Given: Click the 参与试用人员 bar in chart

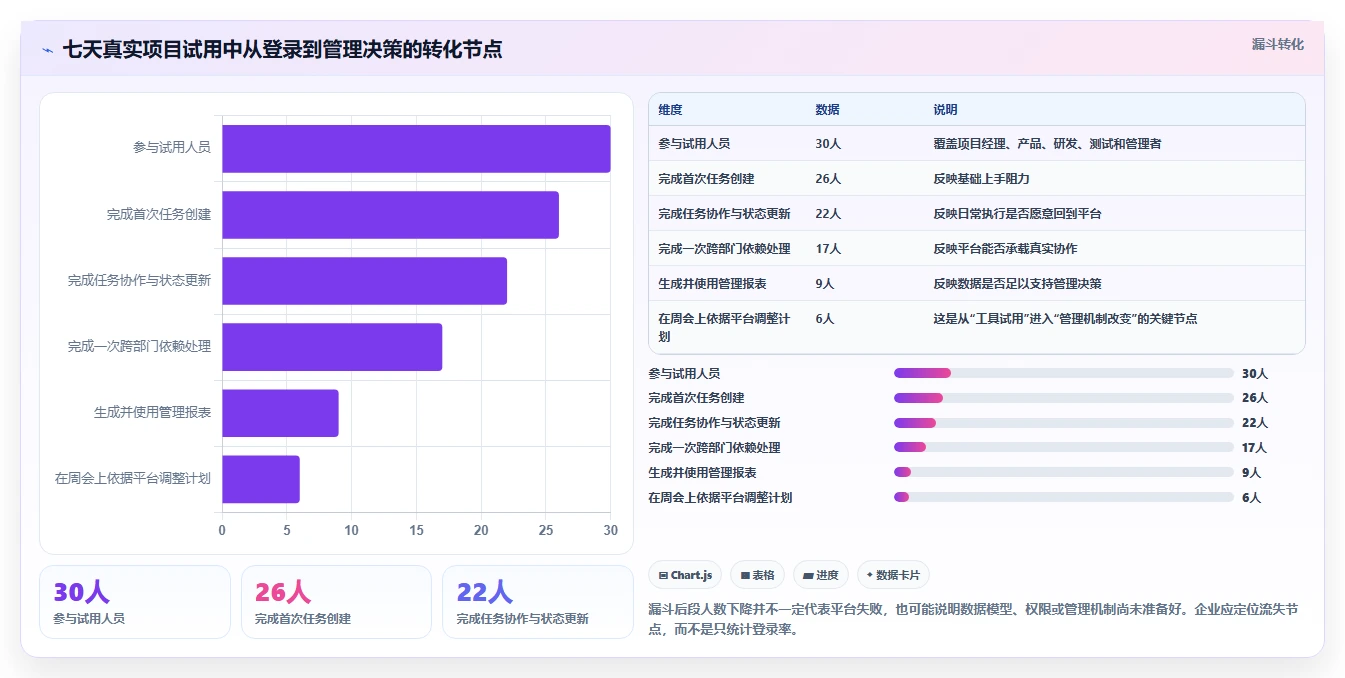Looking at the screenshot, I should click(x=416, y=149).
